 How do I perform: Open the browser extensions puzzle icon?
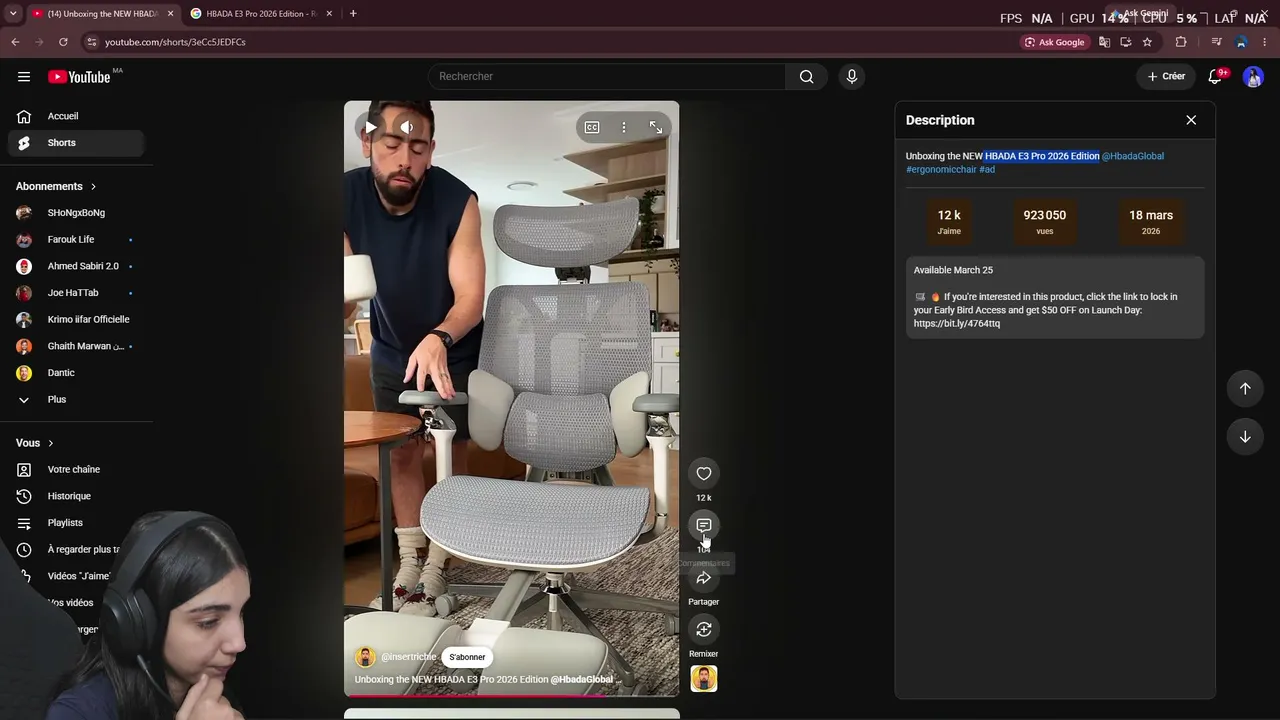coord(1181,42)
